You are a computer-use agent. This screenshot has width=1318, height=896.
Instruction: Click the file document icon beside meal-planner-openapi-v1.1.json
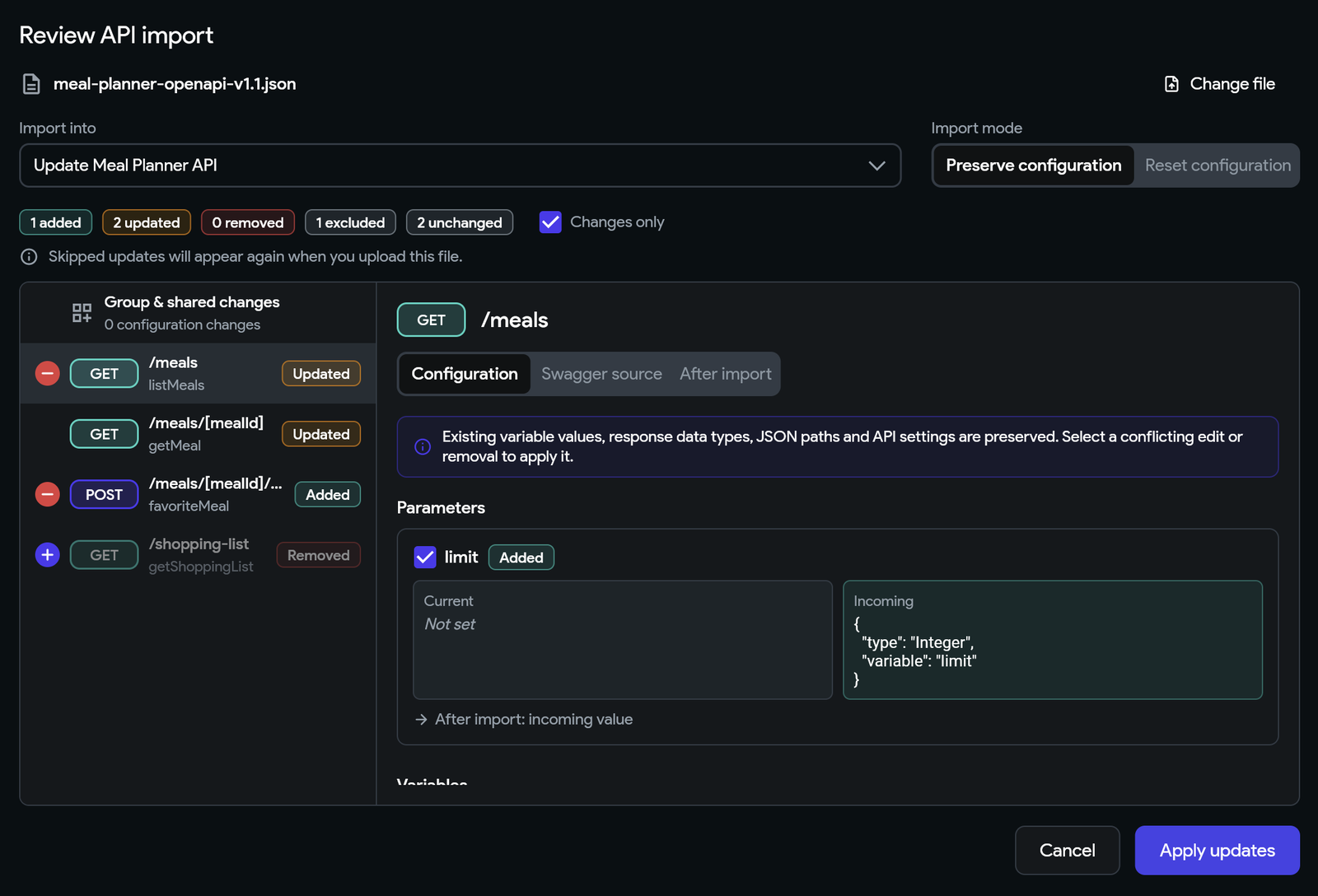31,84
